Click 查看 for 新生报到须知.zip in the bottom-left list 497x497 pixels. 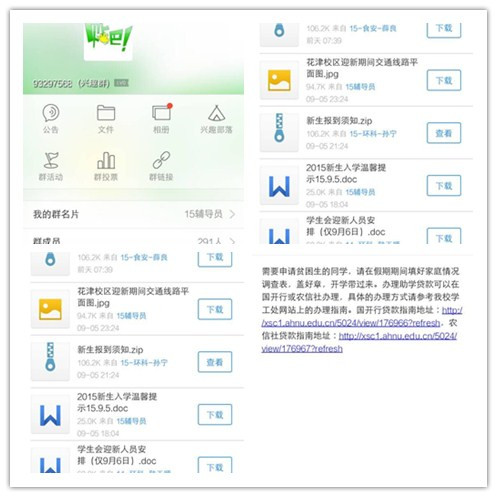[215, 362]
